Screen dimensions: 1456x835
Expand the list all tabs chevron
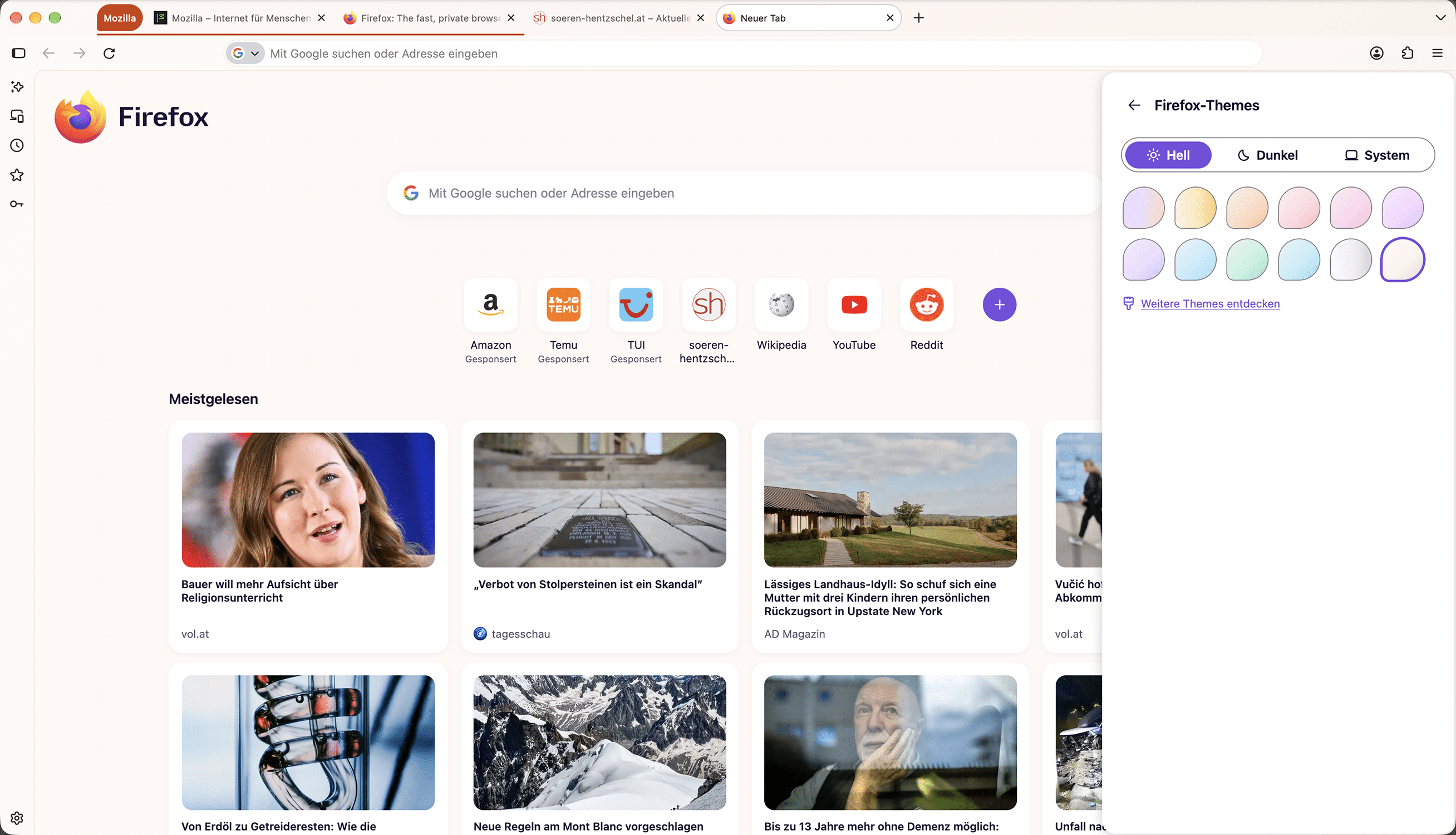[x=1440, y=18]
